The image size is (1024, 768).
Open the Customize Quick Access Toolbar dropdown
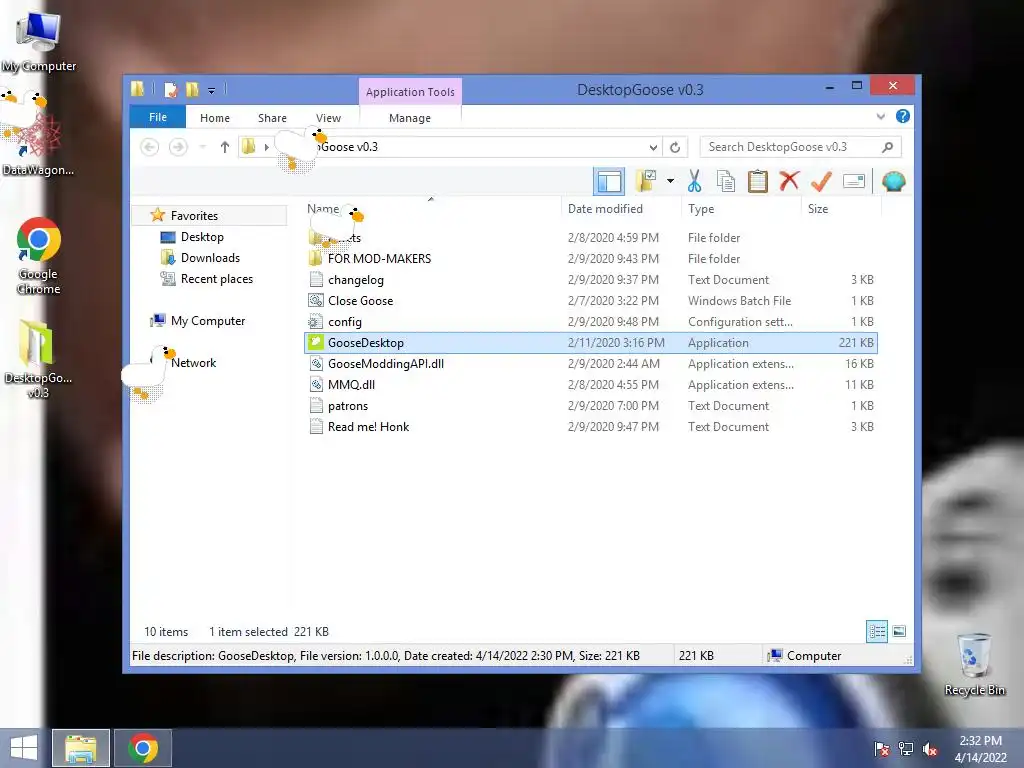(212, 90)
